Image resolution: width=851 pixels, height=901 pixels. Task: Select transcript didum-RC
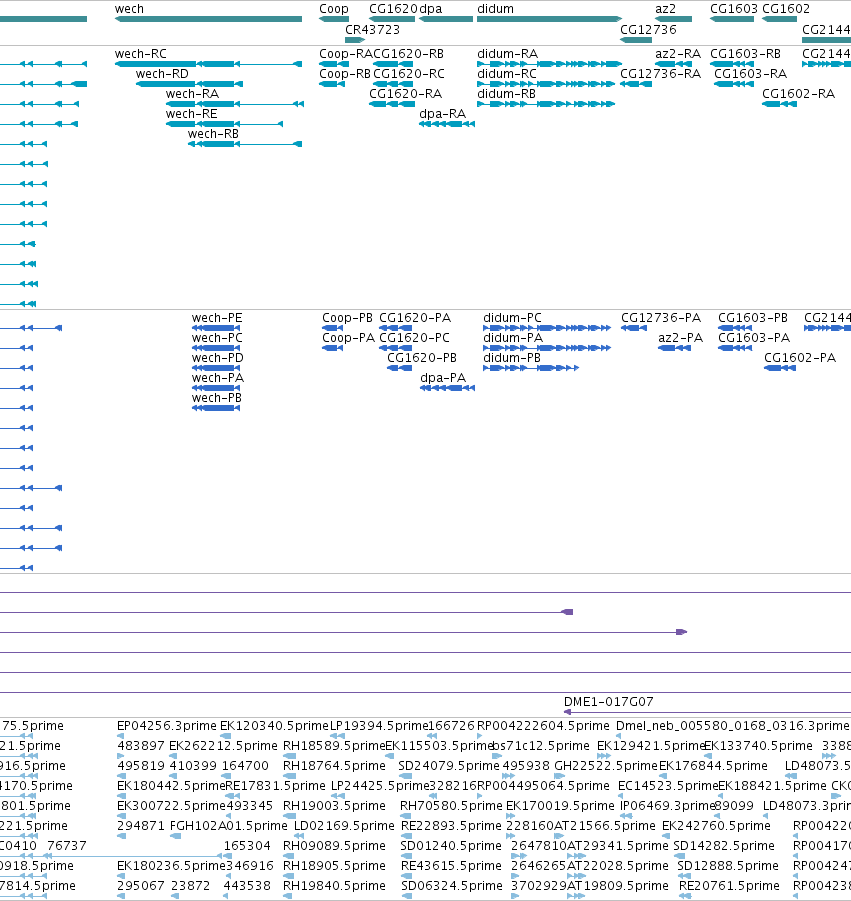507,74
